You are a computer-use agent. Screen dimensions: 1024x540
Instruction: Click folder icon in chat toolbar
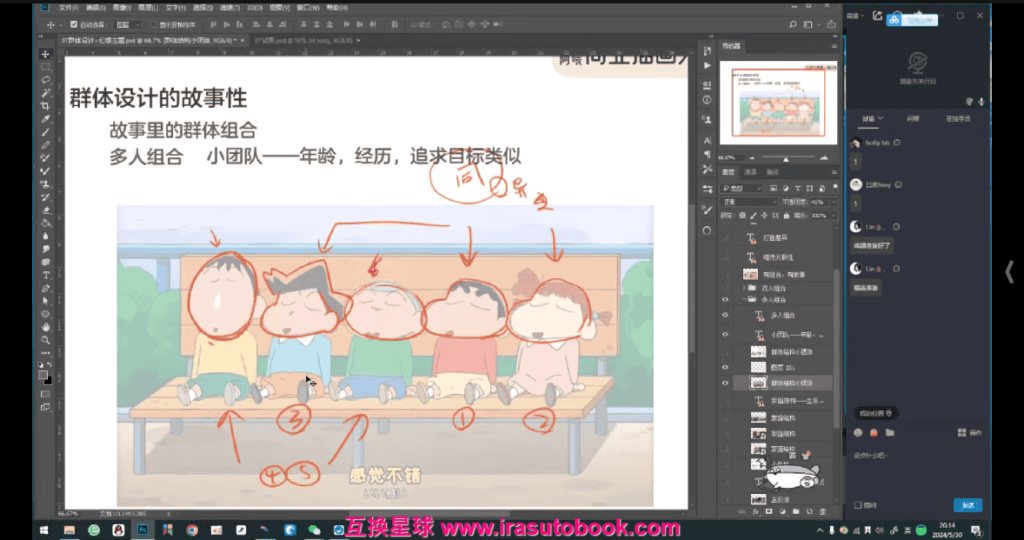889,432
